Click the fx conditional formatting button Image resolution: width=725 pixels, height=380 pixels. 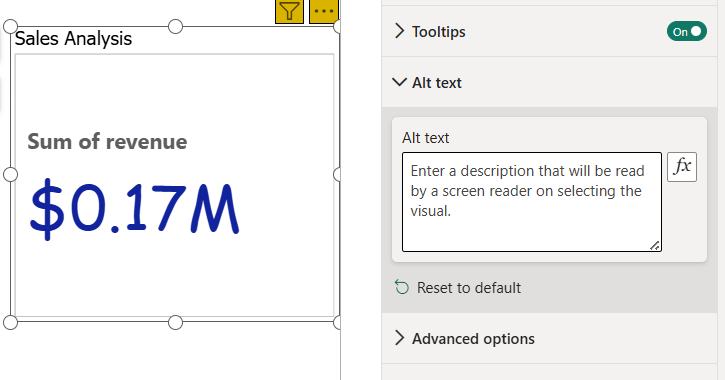682,167
